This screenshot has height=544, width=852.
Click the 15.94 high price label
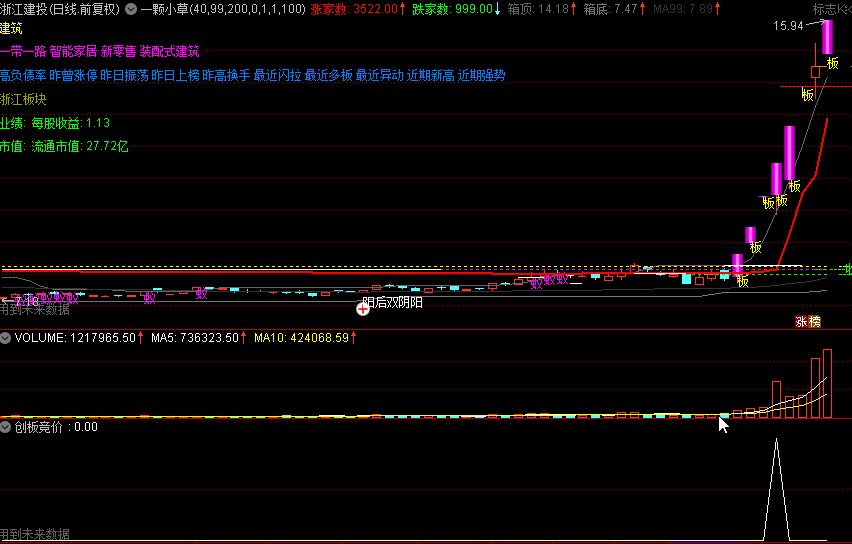788,26
